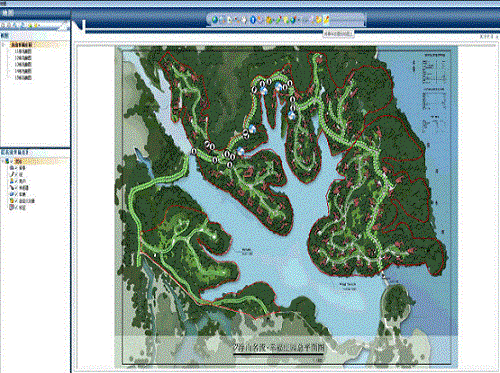Click the yellow heart-shaped toolbar icon
Viewport: 500px width, 373px height.
pyautogui.click(x=318, y=20)
